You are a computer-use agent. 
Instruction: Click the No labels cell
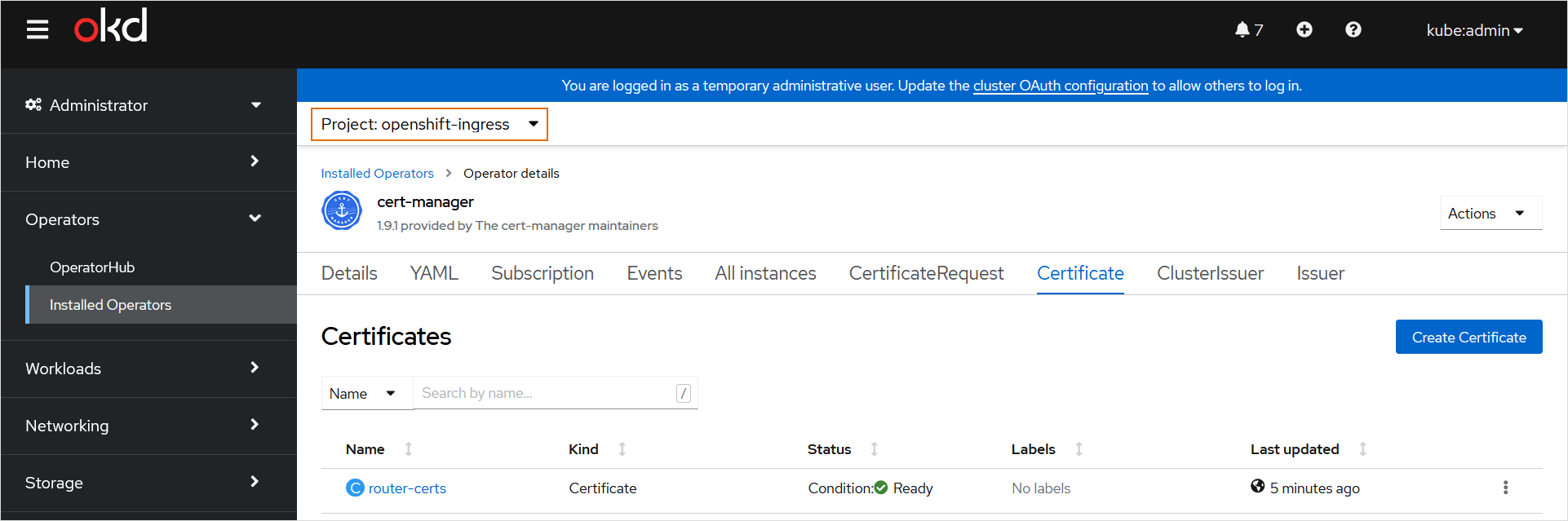[x=1041, y=488]
